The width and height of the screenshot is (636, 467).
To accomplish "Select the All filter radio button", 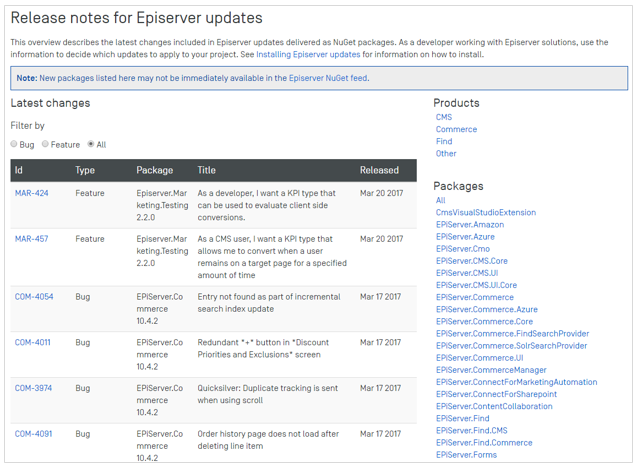I will coord(92,145).
